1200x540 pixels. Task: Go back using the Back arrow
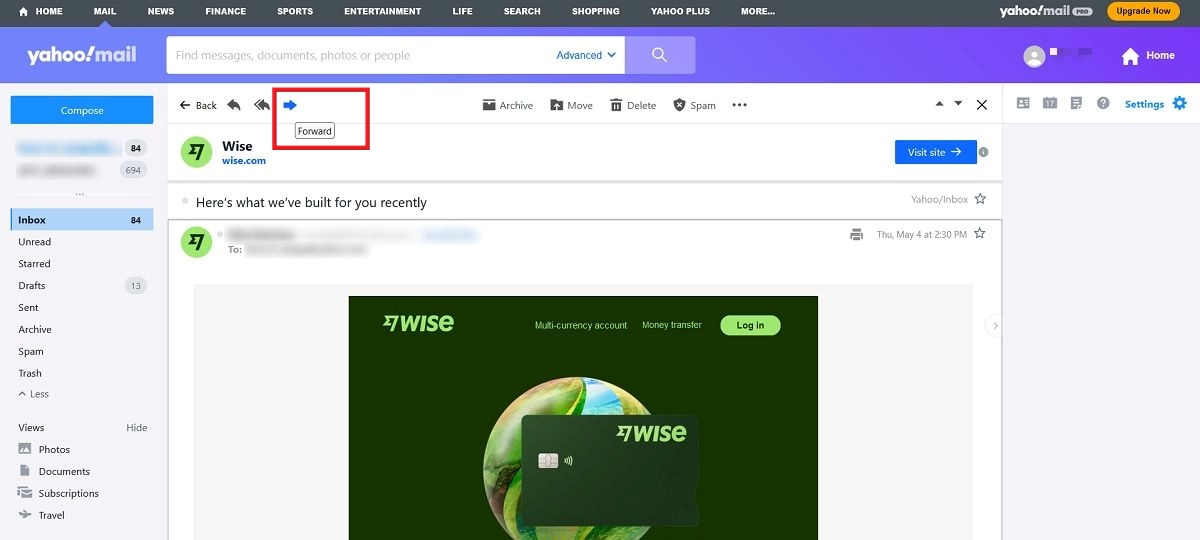tap(198, 105)
